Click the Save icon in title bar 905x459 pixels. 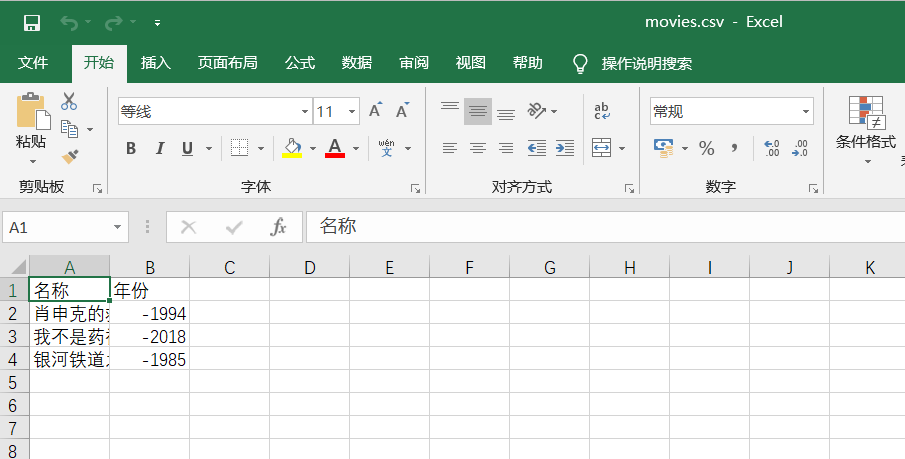tap(31, 22)
